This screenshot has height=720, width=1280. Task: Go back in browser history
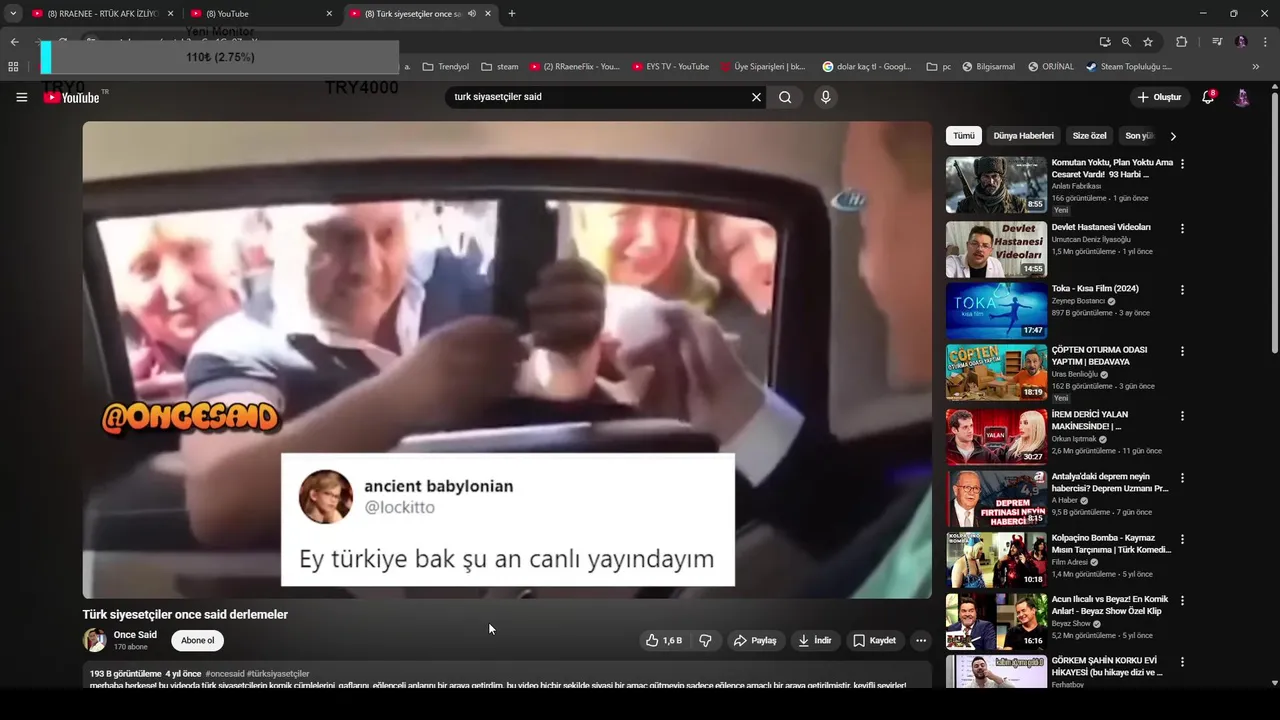point(14,42)
